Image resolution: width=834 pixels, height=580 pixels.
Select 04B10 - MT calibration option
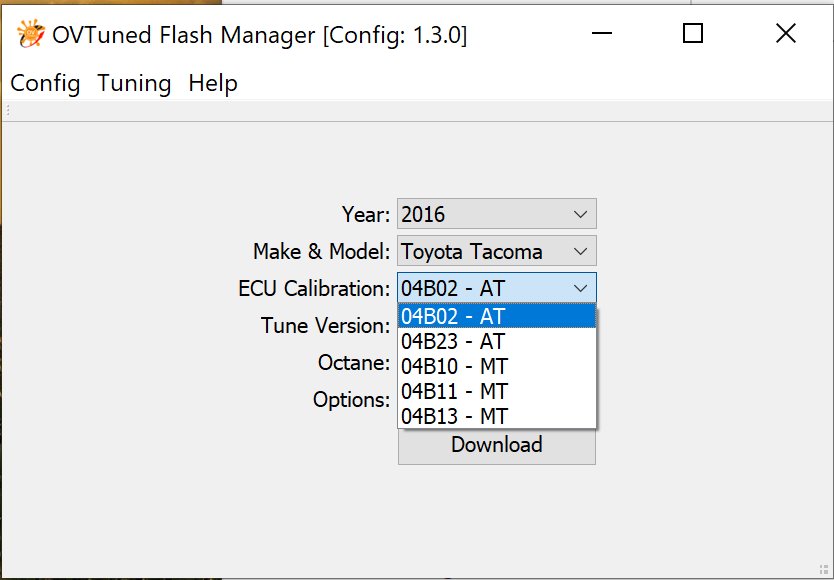(497, 366)
